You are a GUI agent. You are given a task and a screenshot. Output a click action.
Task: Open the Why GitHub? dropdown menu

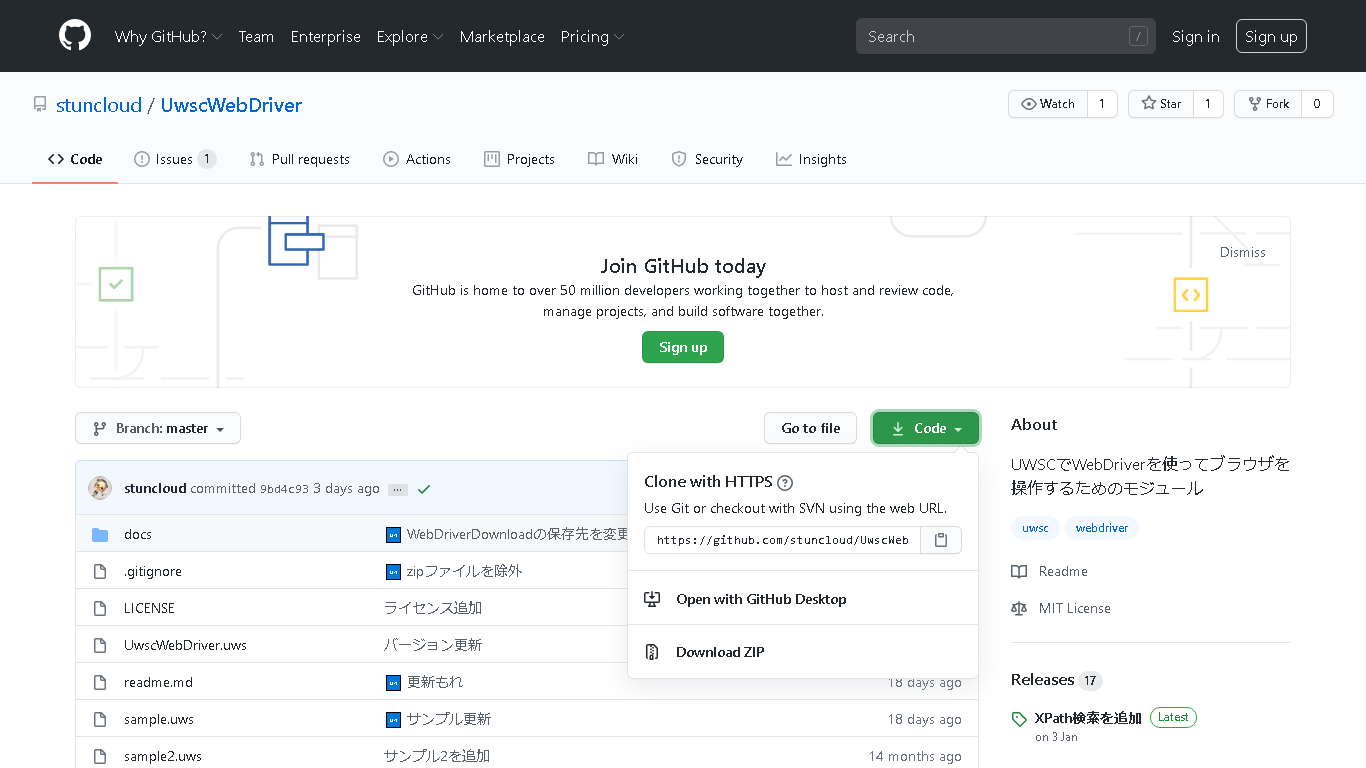coord(168,36)
